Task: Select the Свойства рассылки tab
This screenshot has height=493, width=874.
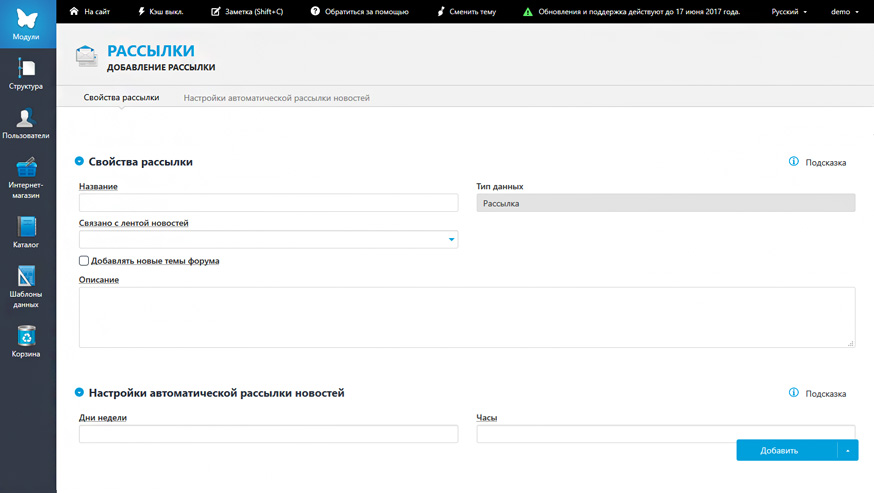Action: click(122, 98)
